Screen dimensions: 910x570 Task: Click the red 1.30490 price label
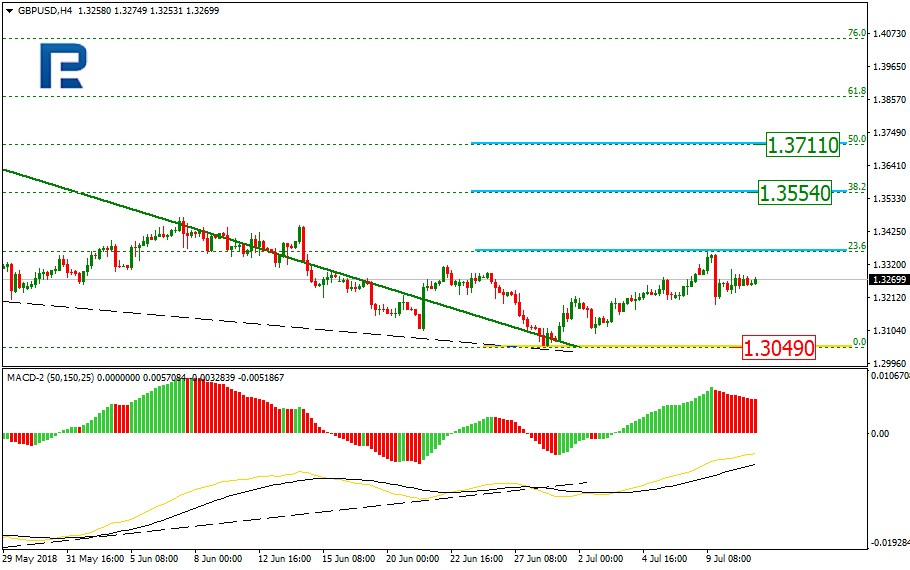coord(779,348)
